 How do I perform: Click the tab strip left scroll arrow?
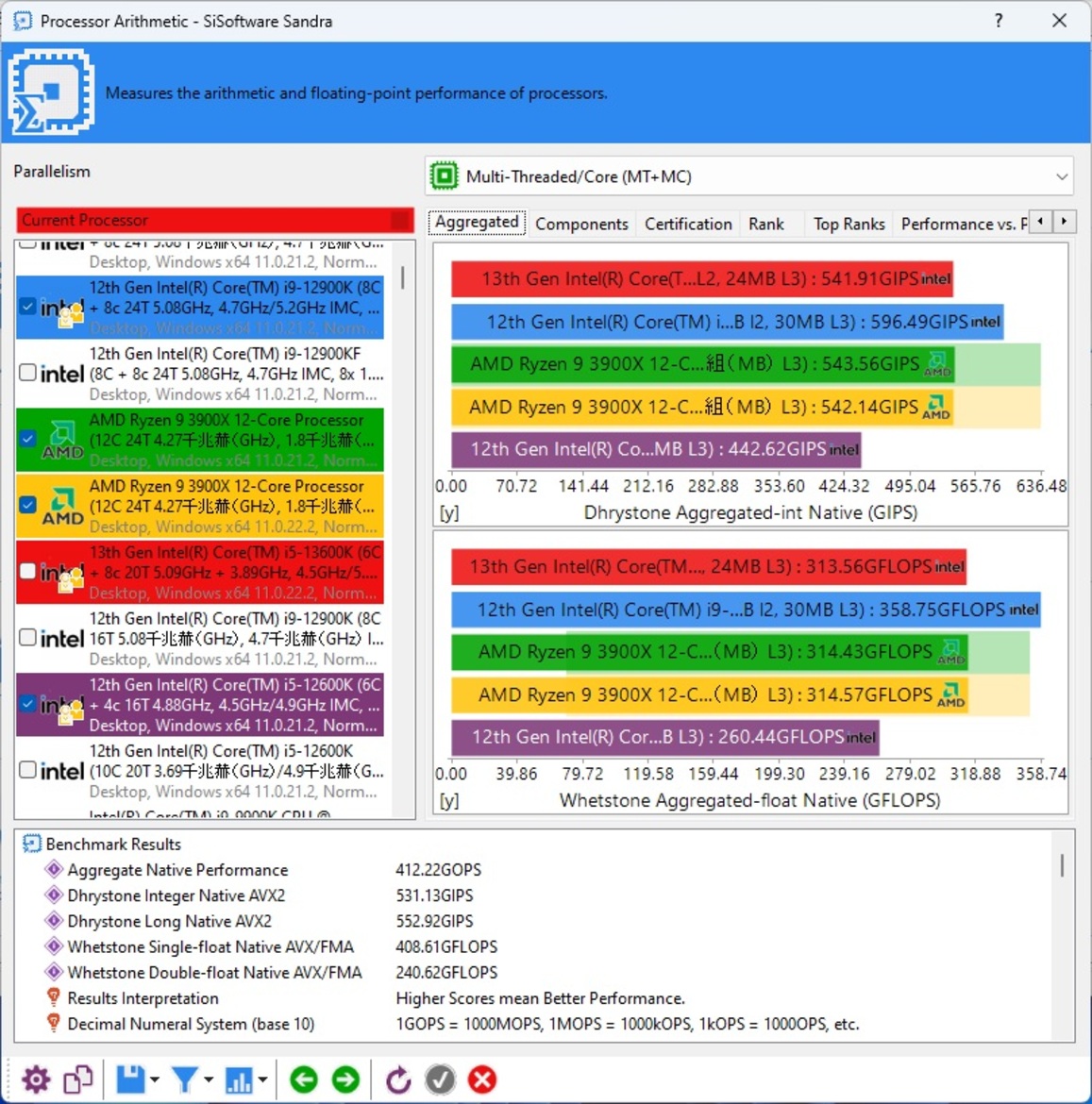coord(1041,222)
